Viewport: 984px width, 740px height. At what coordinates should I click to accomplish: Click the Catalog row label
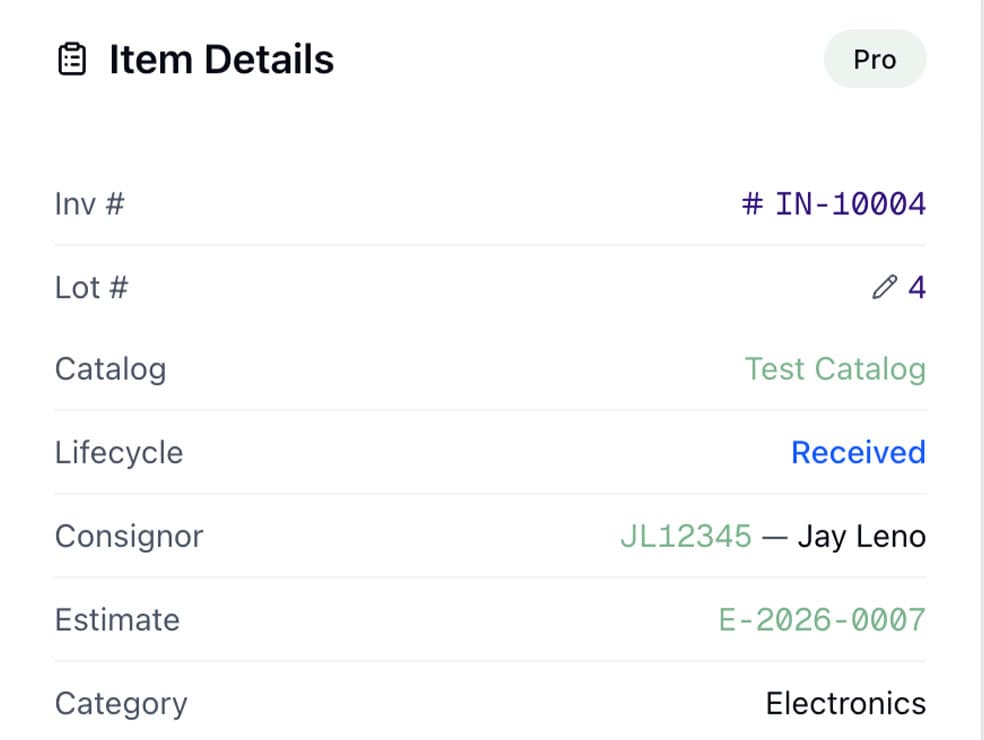pos(110,369)
